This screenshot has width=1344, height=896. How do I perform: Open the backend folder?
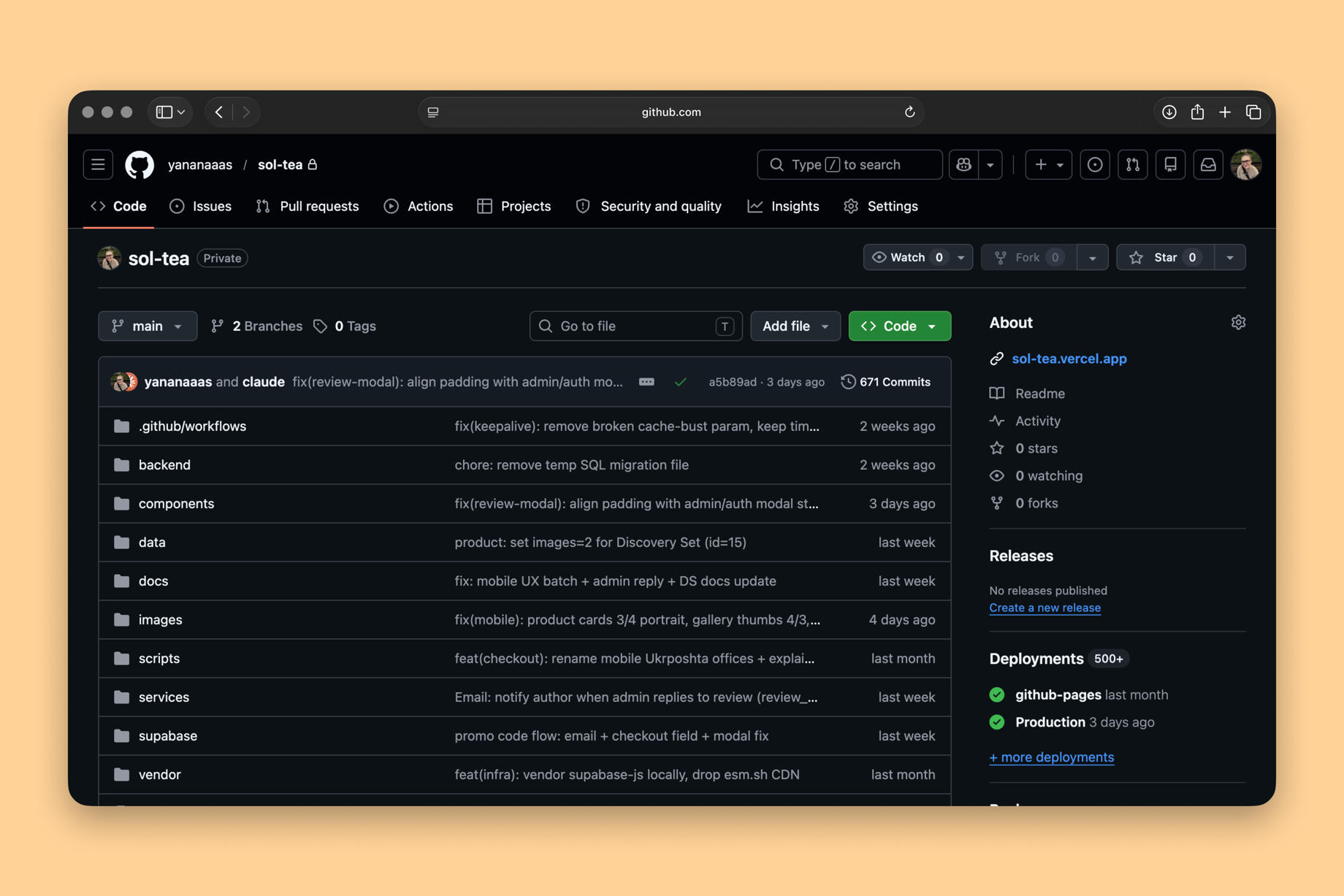tap(164, 464)
